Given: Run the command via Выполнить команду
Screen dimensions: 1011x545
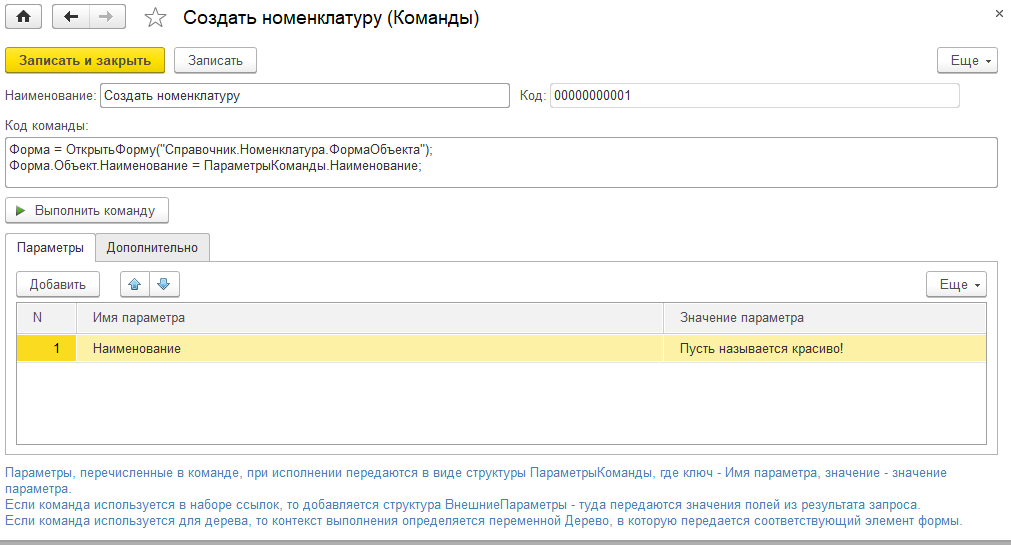Looking at the screenshot, I should click(x=87, y=210).
